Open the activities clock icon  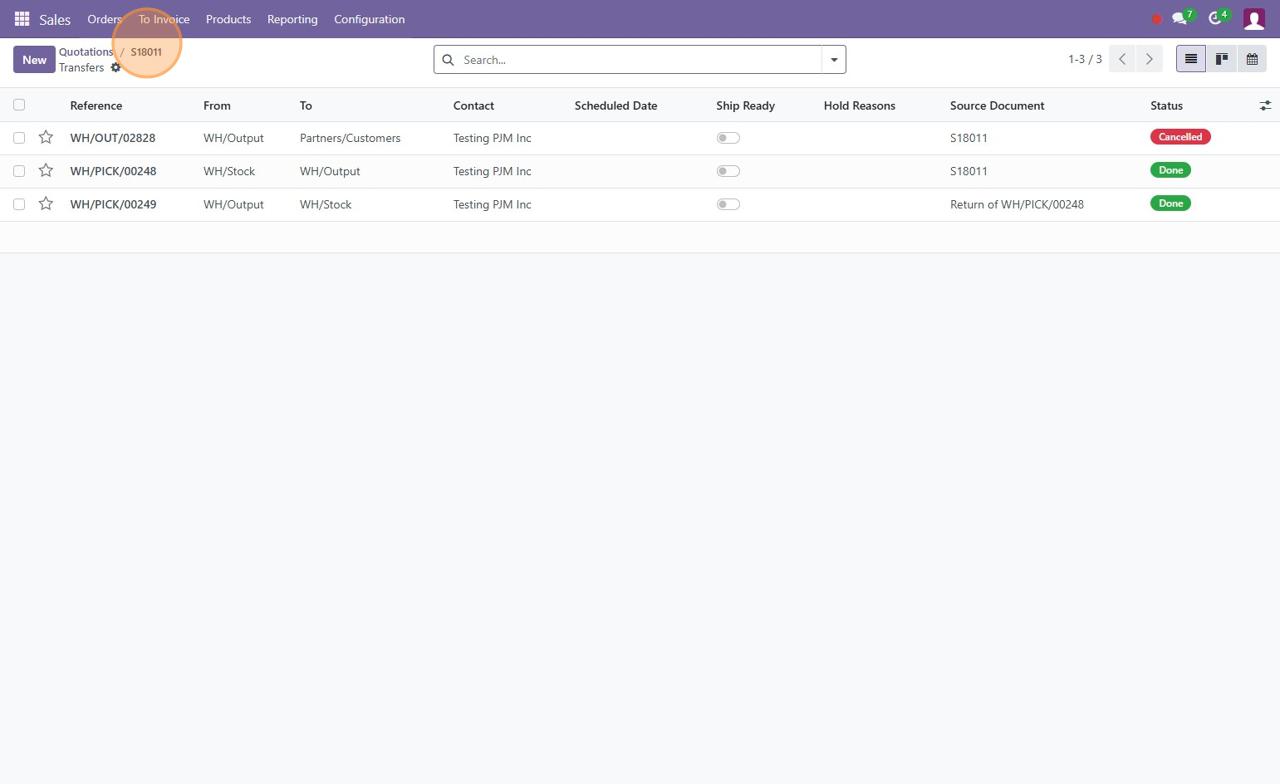click(x=1215, y=19)
